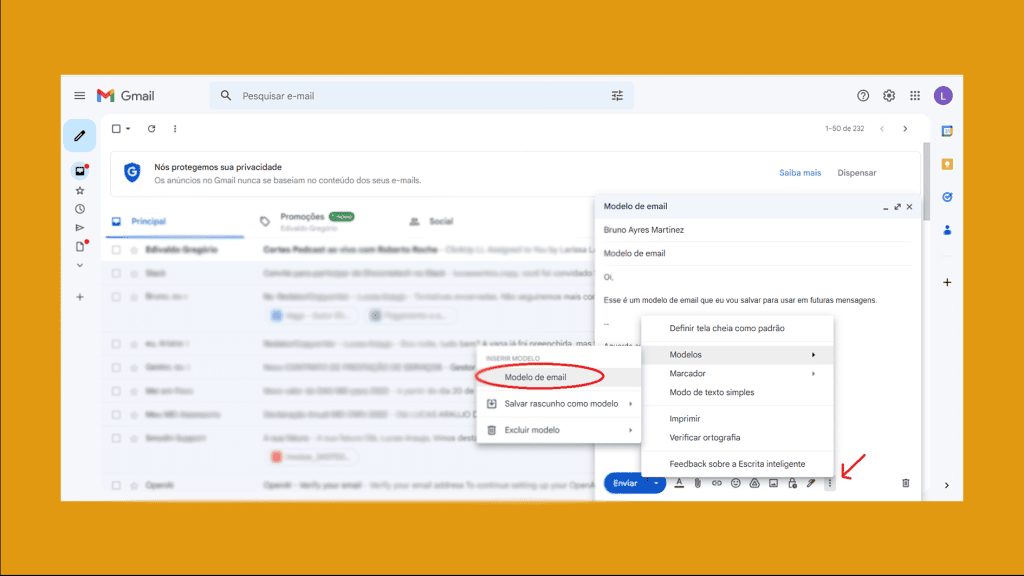The width and height of the screenshot is (1024, 576).
Task: Click the Saiba mais link
Action: 799,172
